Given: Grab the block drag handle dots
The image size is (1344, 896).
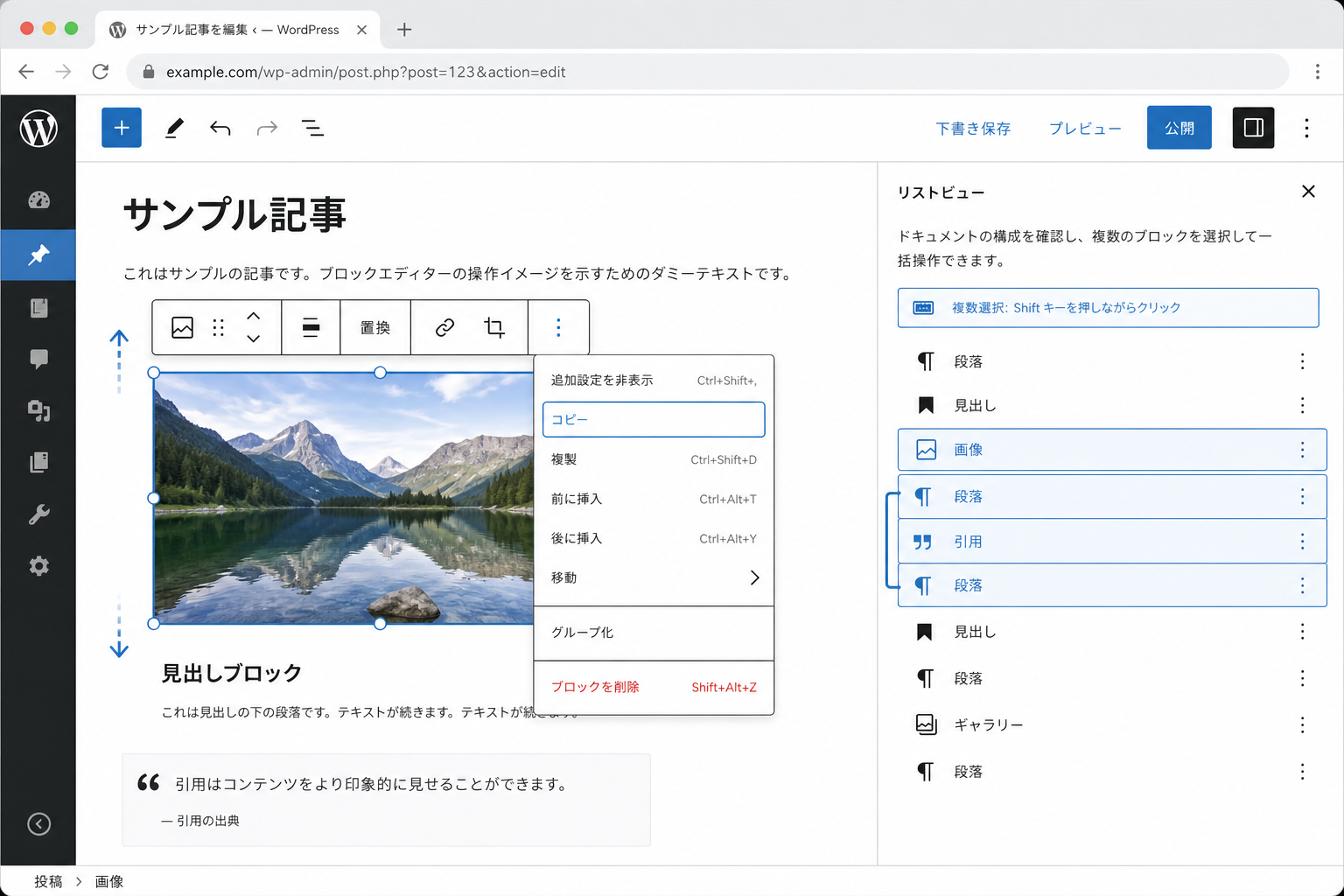Looking at the screenshot, I should tap(218, 327).
